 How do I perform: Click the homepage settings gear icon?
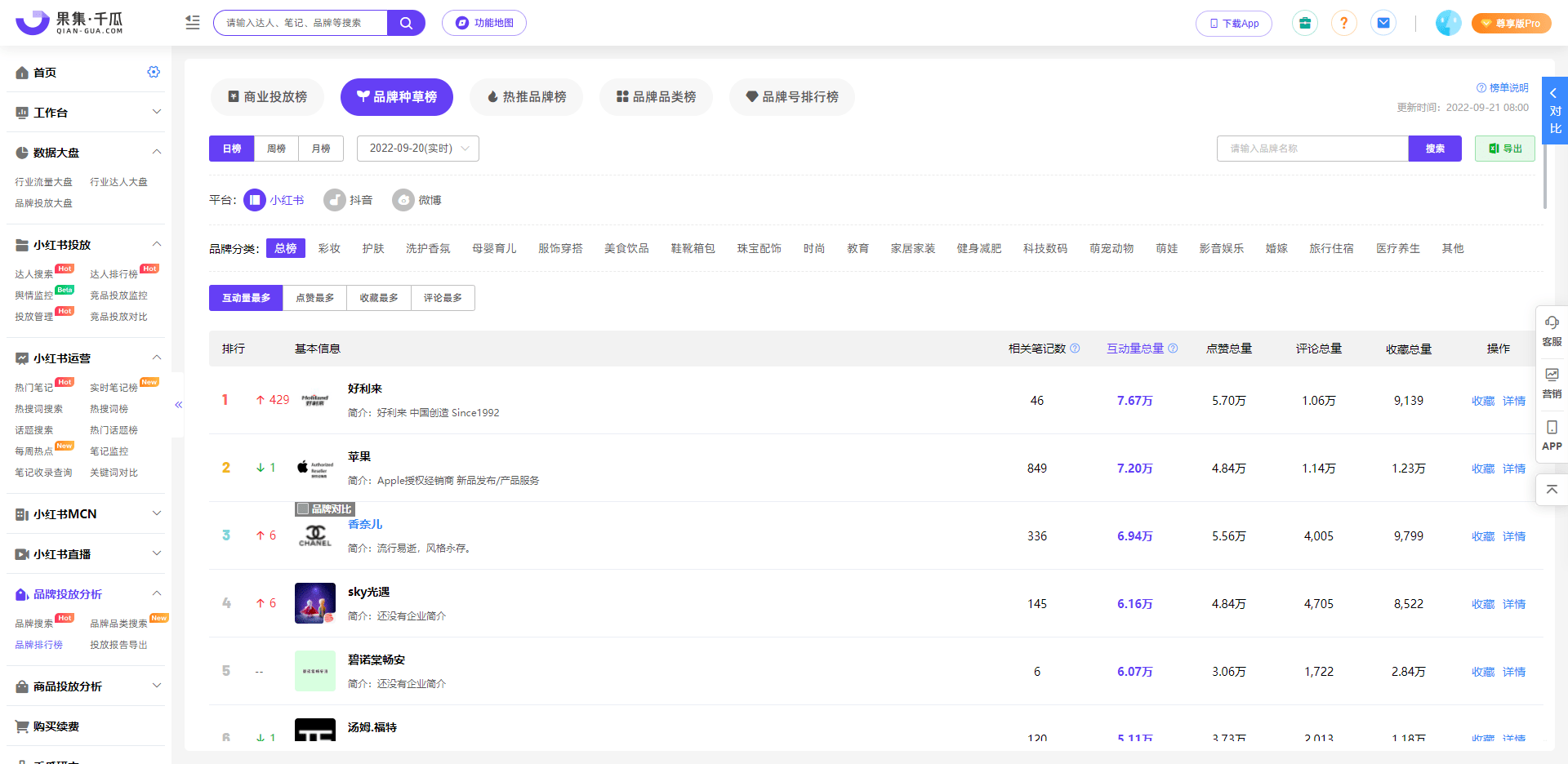tap(154, 72)
